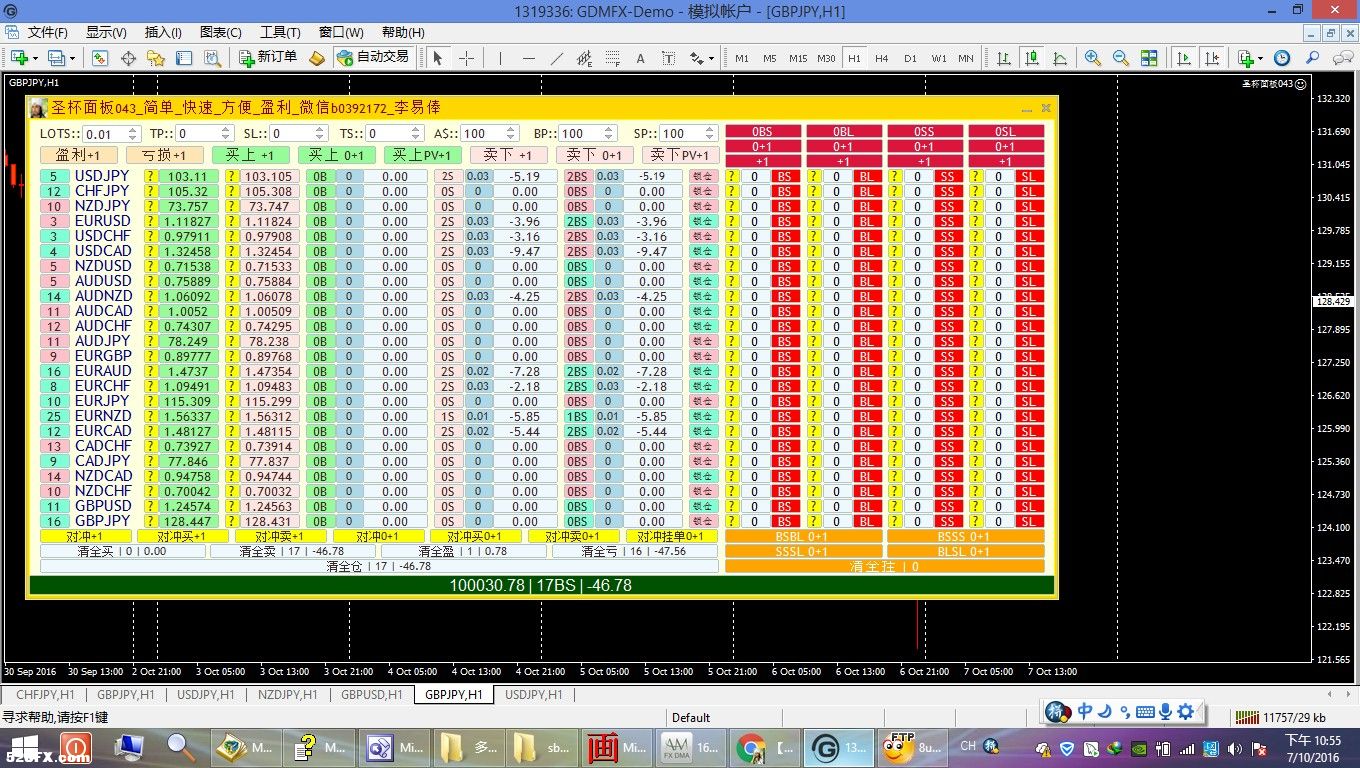Switch to the CHFJPY,H1 chart tab
Screen dimensions: 1360x768
tap(45, 694)
